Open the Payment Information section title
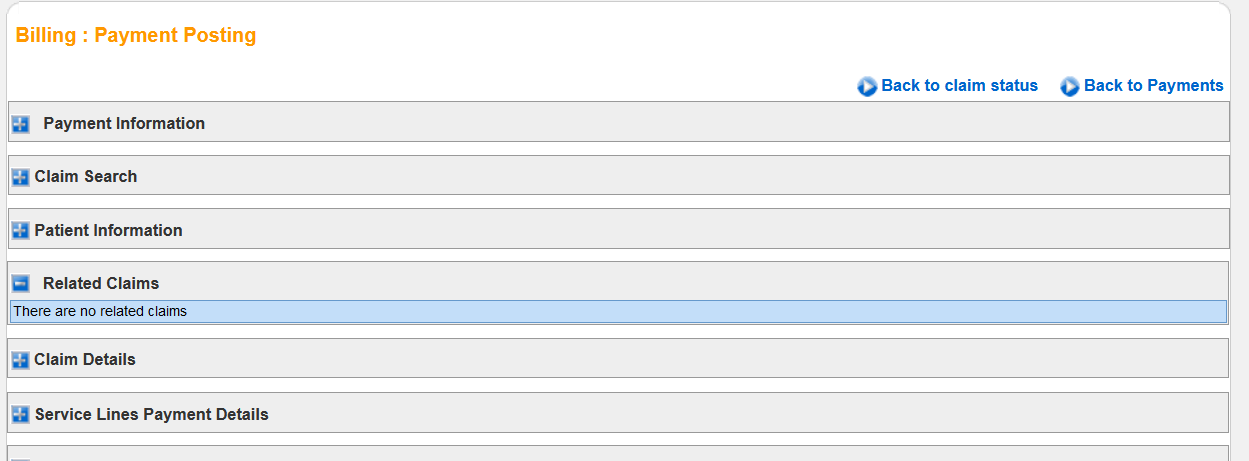Image resolution: width=1249 pixels, height=461 pixels. (124, 124)
